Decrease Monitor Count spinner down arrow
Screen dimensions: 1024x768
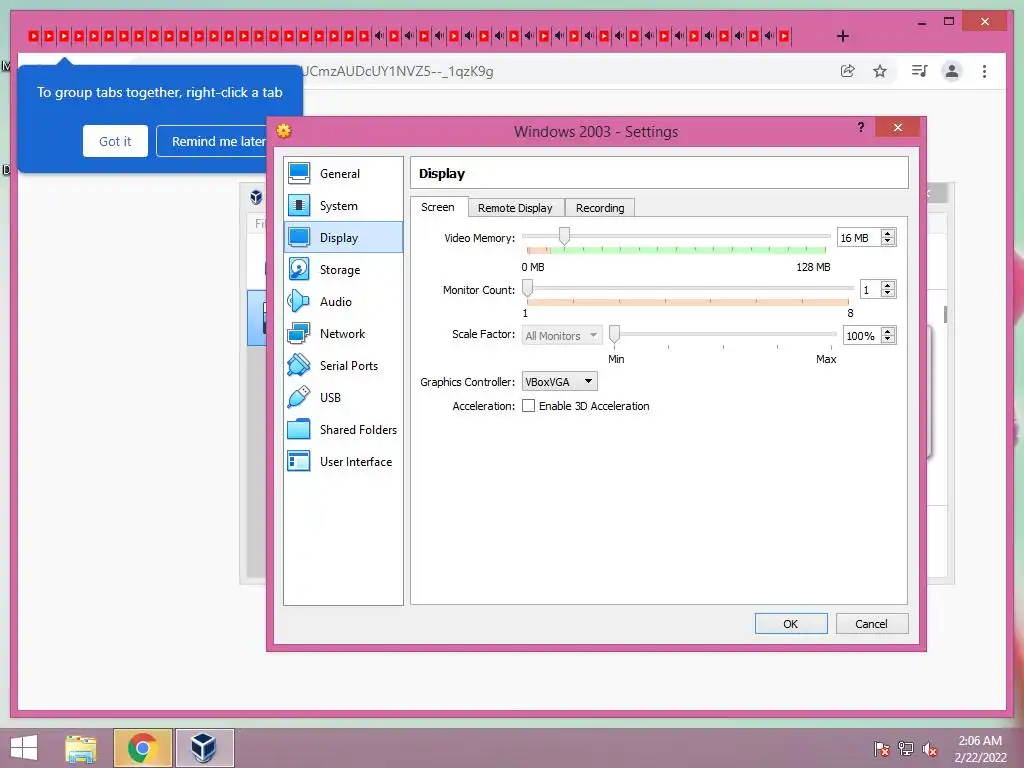[x=888, y=293]
